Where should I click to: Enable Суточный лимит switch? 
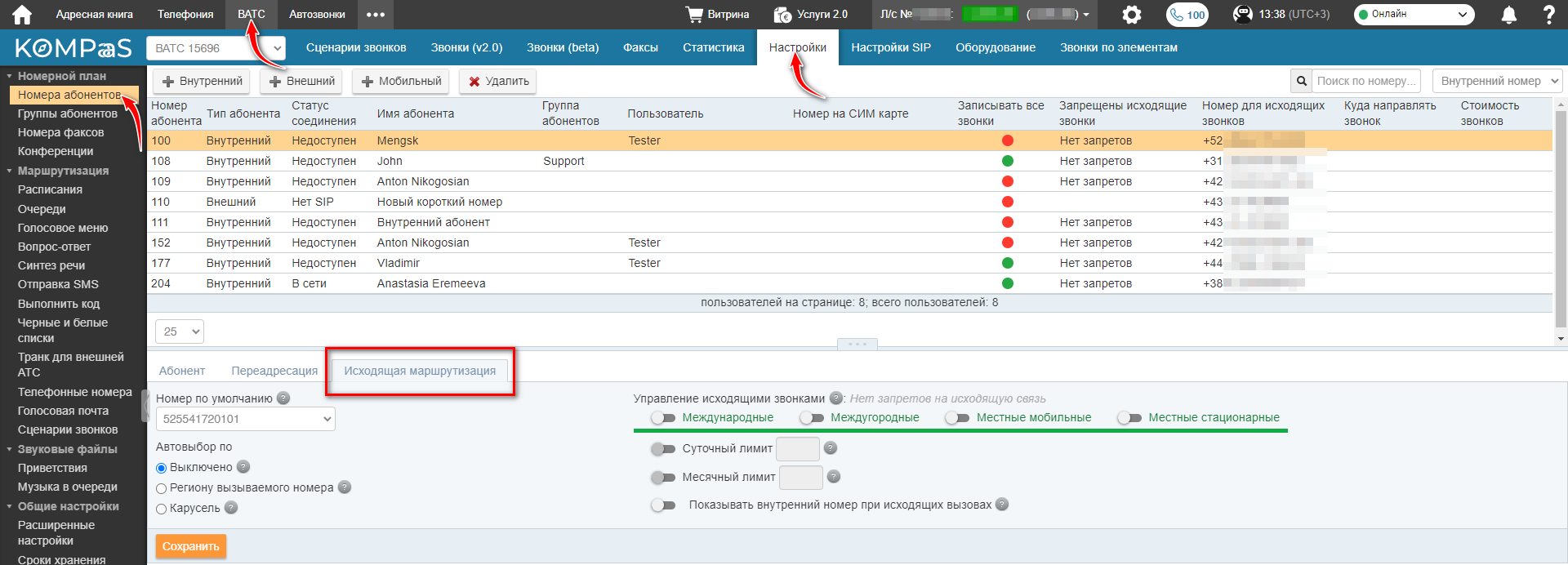click(663, 448)
